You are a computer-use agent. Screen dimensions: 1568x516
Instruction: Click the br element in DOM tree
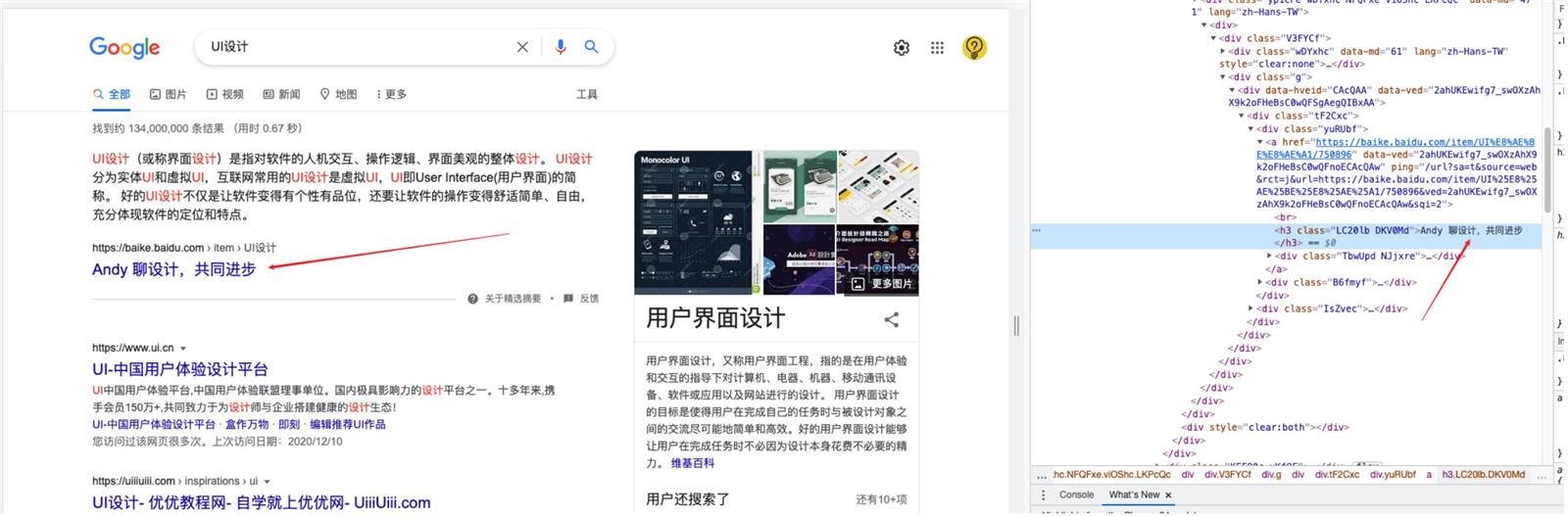1285,217
